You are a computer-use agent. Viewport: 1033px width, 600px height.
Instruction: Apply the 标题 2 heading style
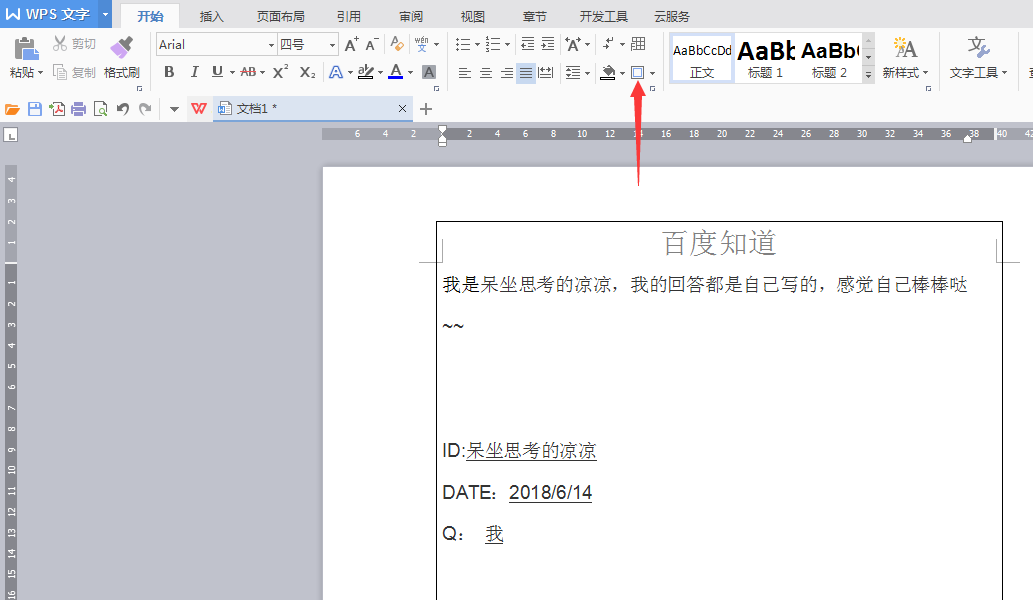tap(829, 58)
